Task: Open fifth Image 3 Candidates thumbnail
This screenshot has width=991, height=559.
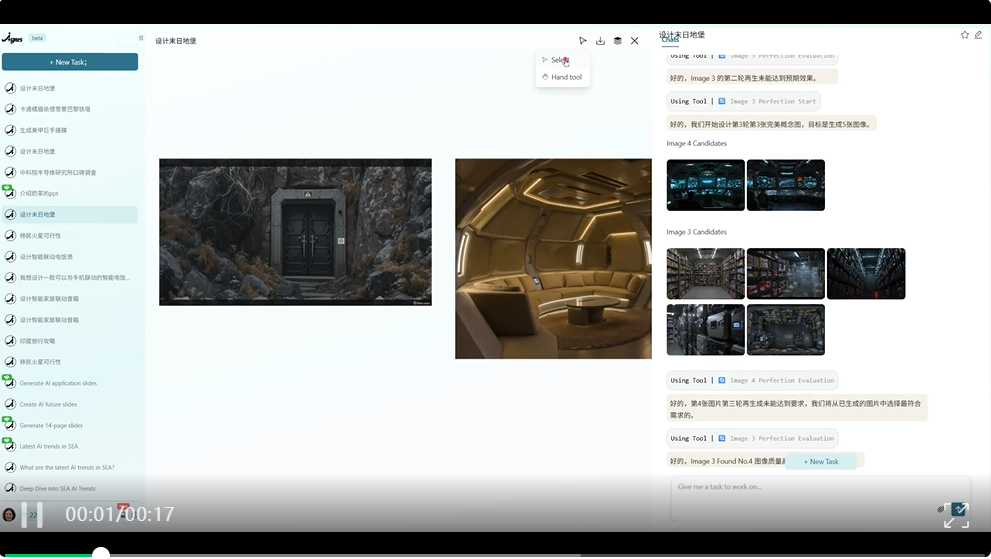Action: pyautogui.click(x=786, y=329)
